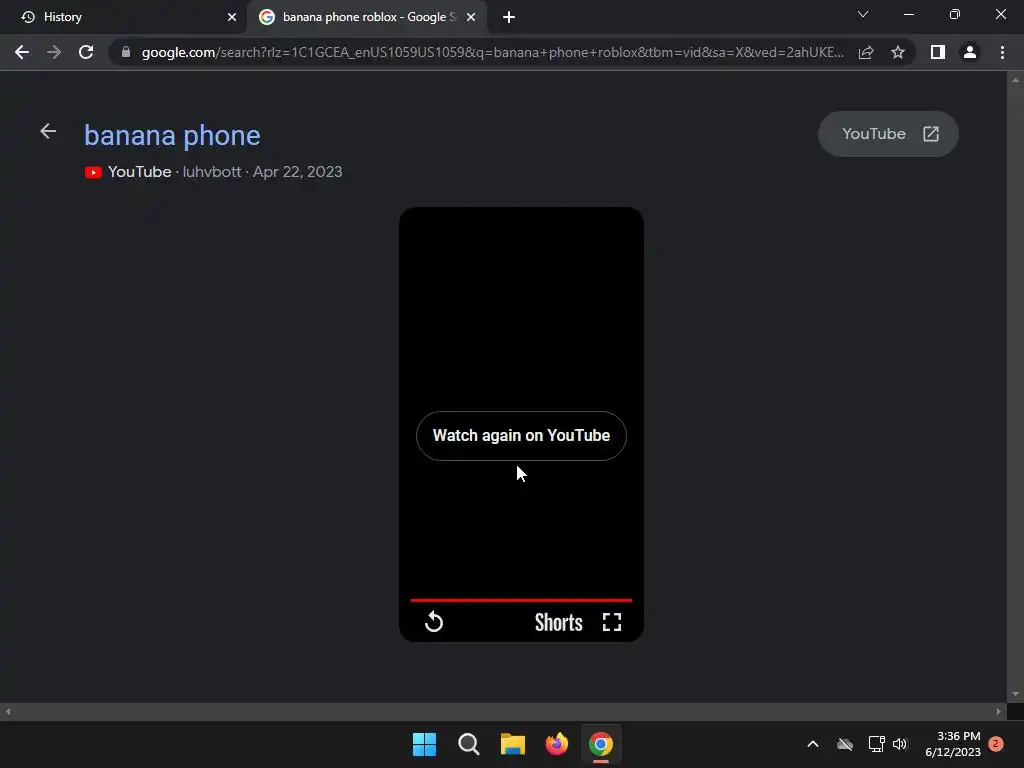Click the OneDrive cloud tray icon
Image resolution: width=1024 pixels, height=768 pixels.
(x=845, y=744)
